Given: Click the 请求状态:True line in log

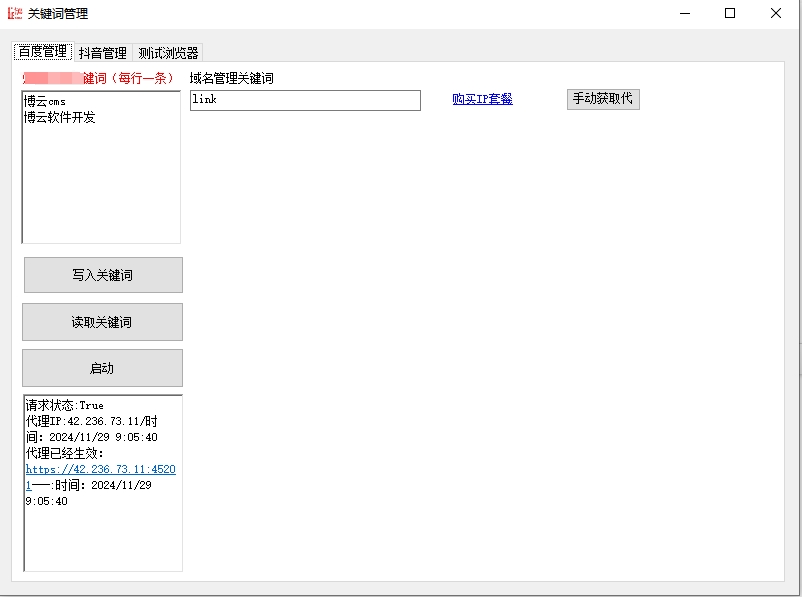Looking at the screenshot, I should (x=65, y=406).
